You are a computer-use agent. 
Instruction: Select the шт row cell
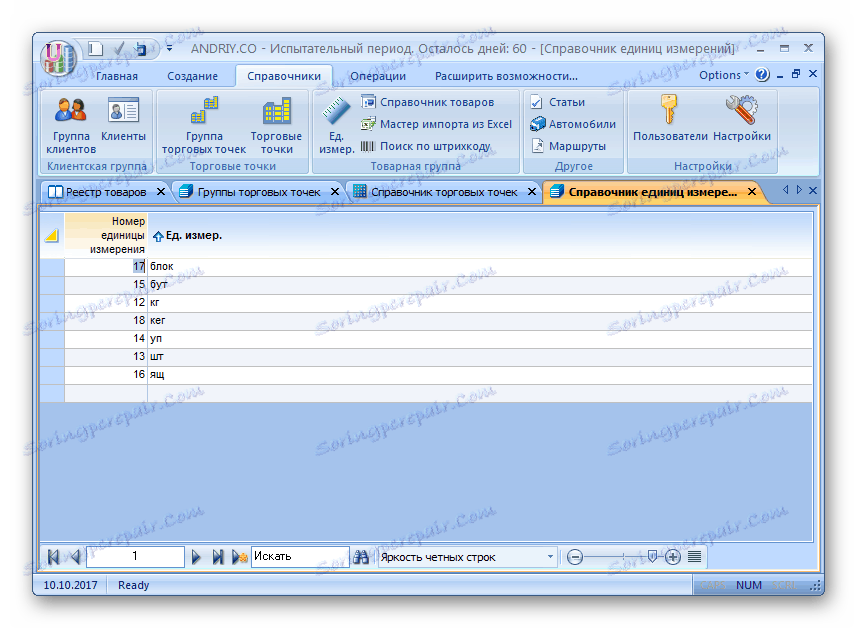[479, 357]
